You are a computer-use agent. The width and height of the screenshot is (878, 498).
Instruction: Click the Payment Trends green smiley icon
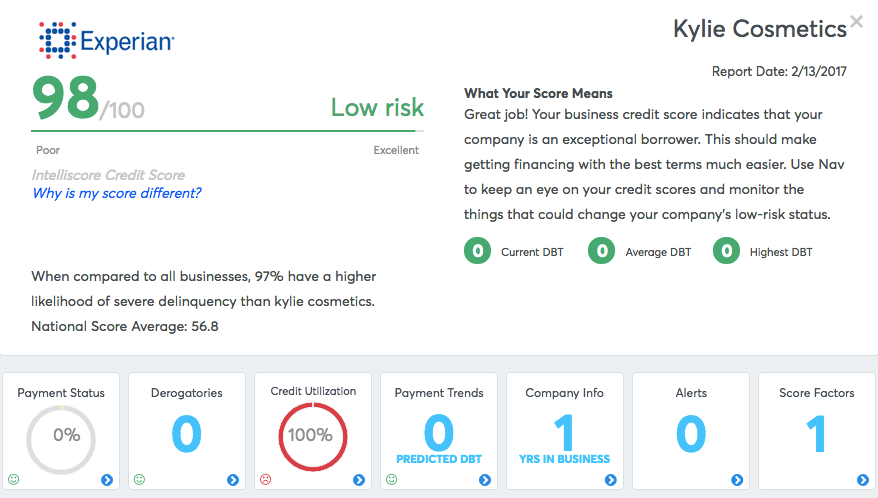tap(391, 479)
